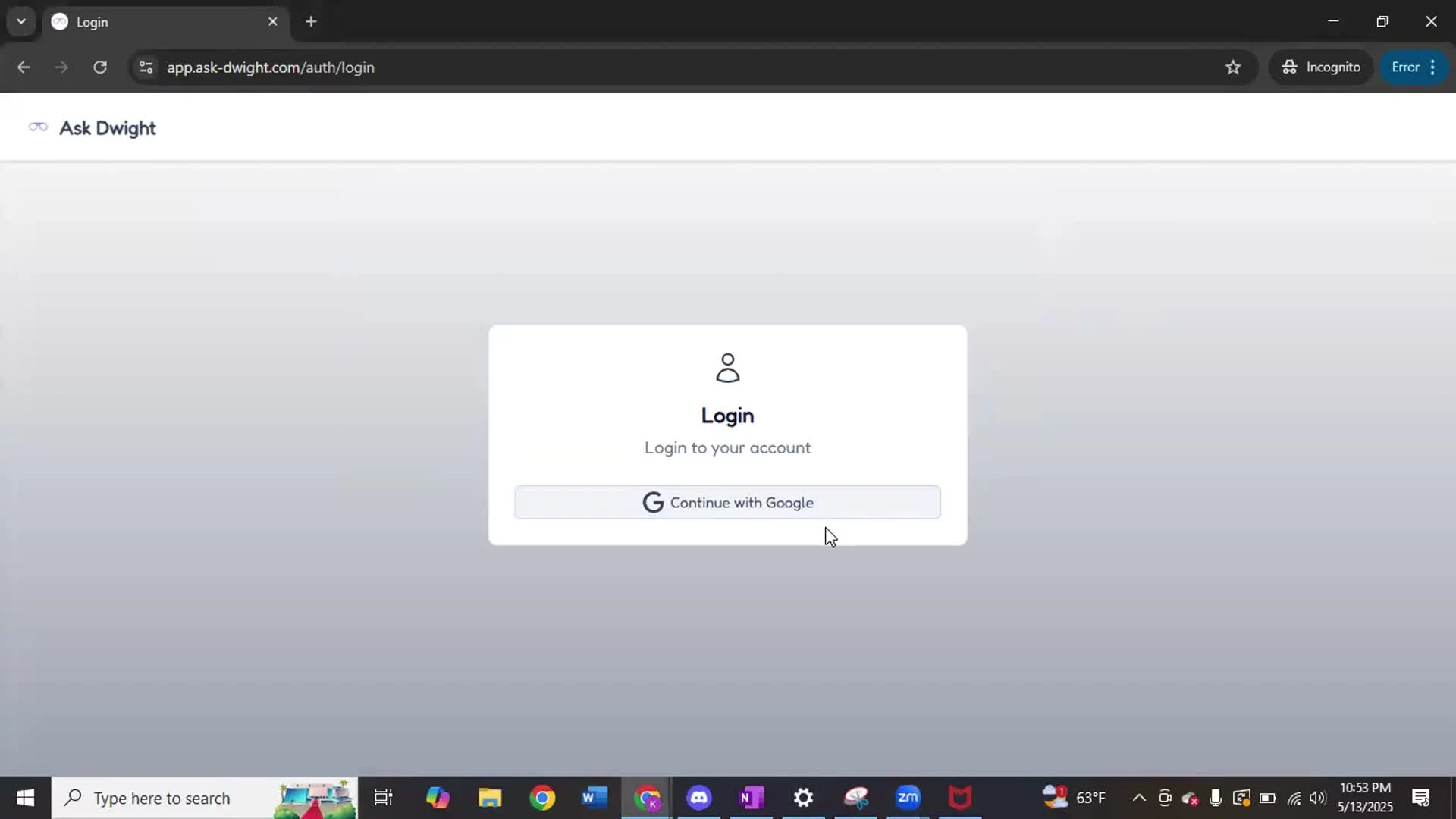Click the taskbar search box
Image resolution: width=1456 pixels, height=819 pixels.
(x=205, y=798)
